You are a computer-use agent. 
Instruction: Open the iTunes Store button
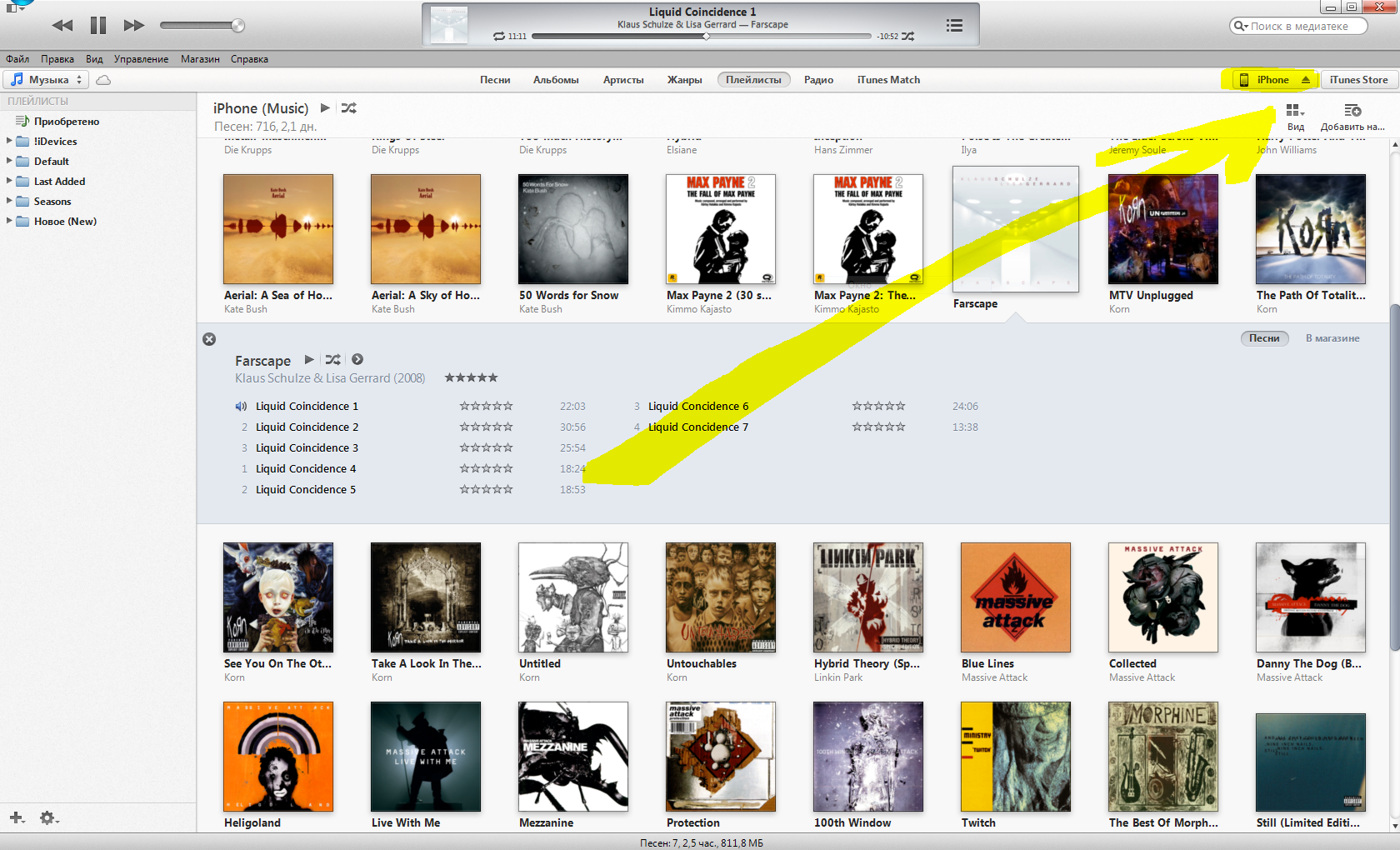1358,80
